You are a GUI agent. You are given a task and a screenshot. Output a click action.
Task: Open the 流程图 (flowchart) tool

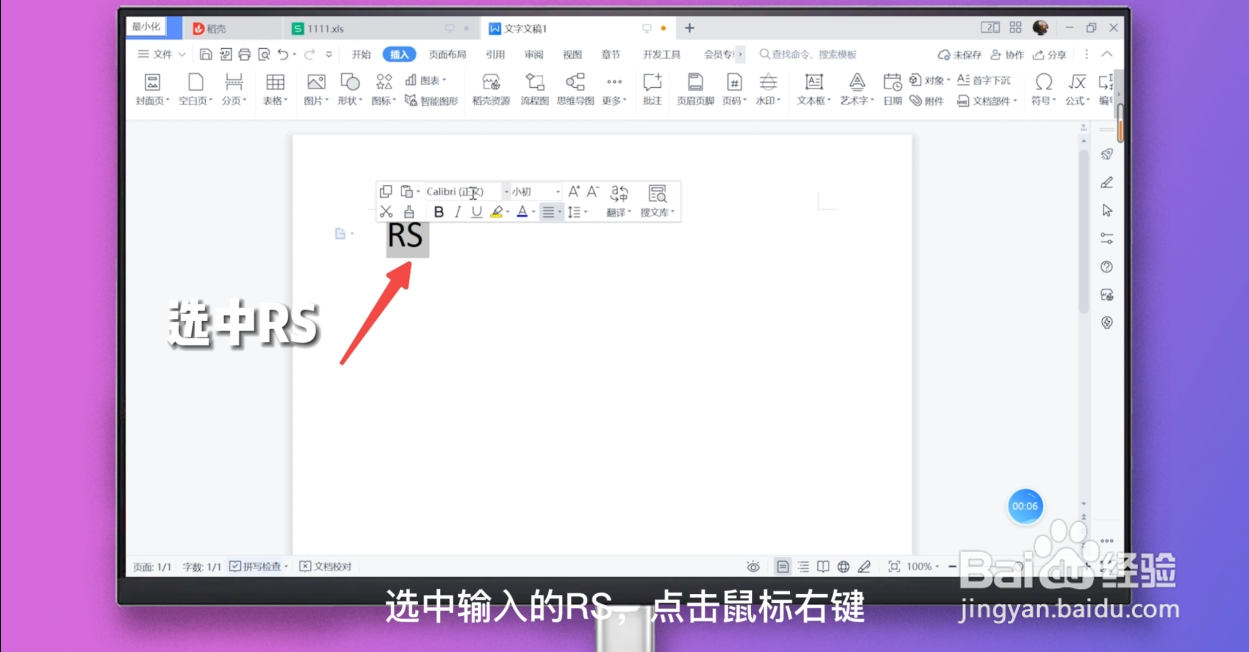pyautogui.click(x=534, y=88)
